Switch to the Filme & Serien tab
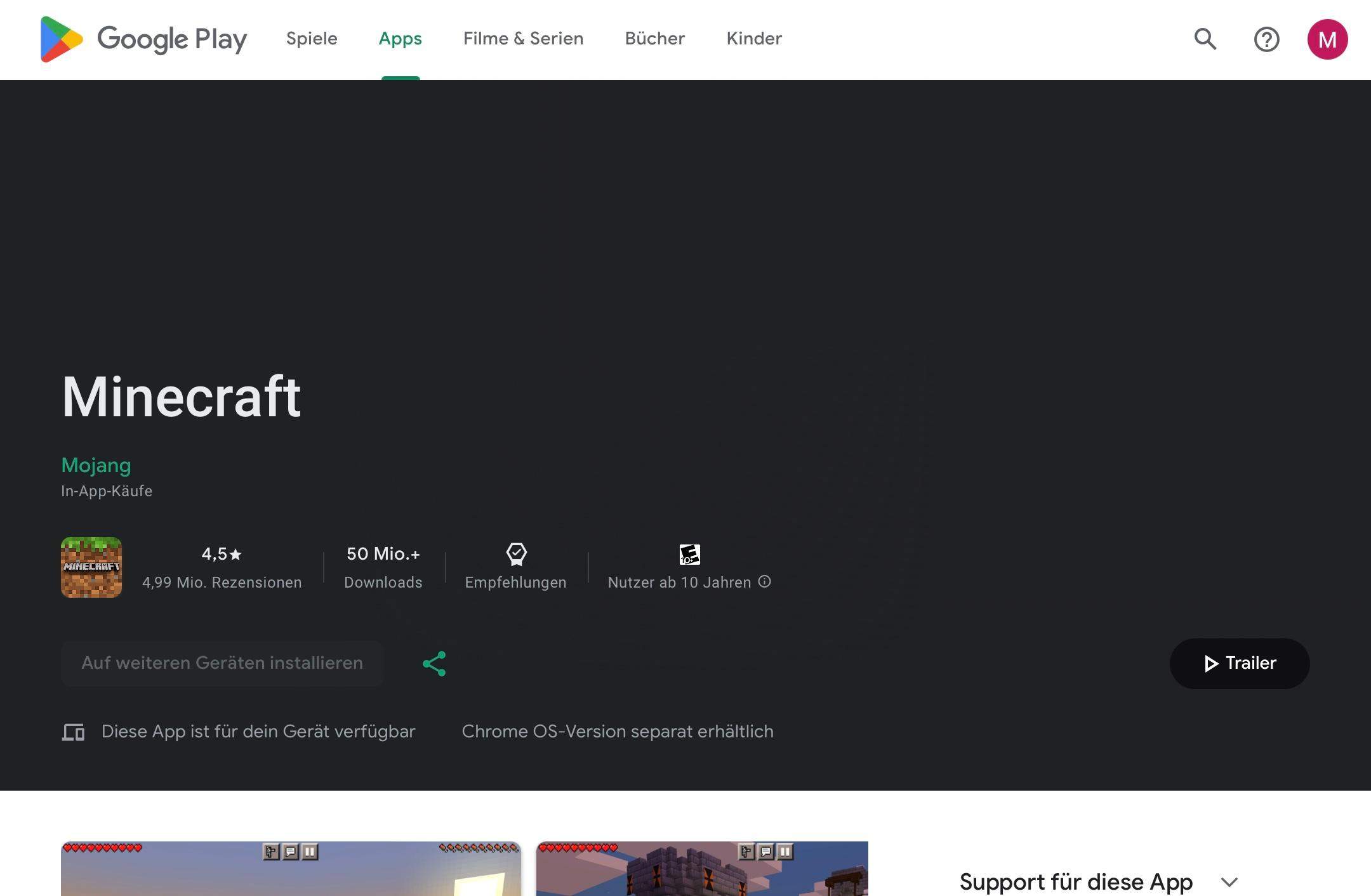The width and height of the screenshot is (1371, 896). coord(523,39)
